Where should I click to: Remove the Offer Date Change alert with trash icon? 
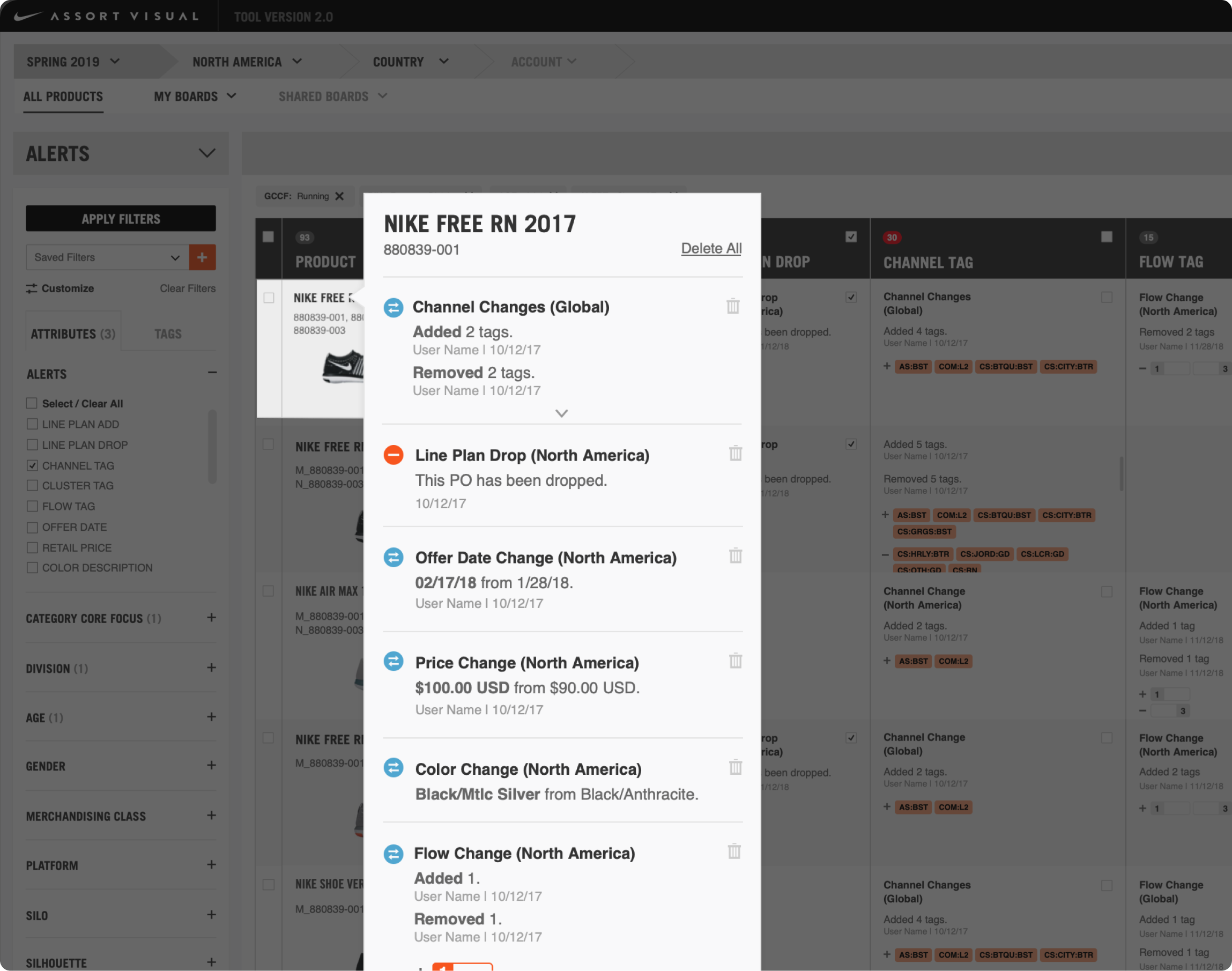tap(735, 556)
